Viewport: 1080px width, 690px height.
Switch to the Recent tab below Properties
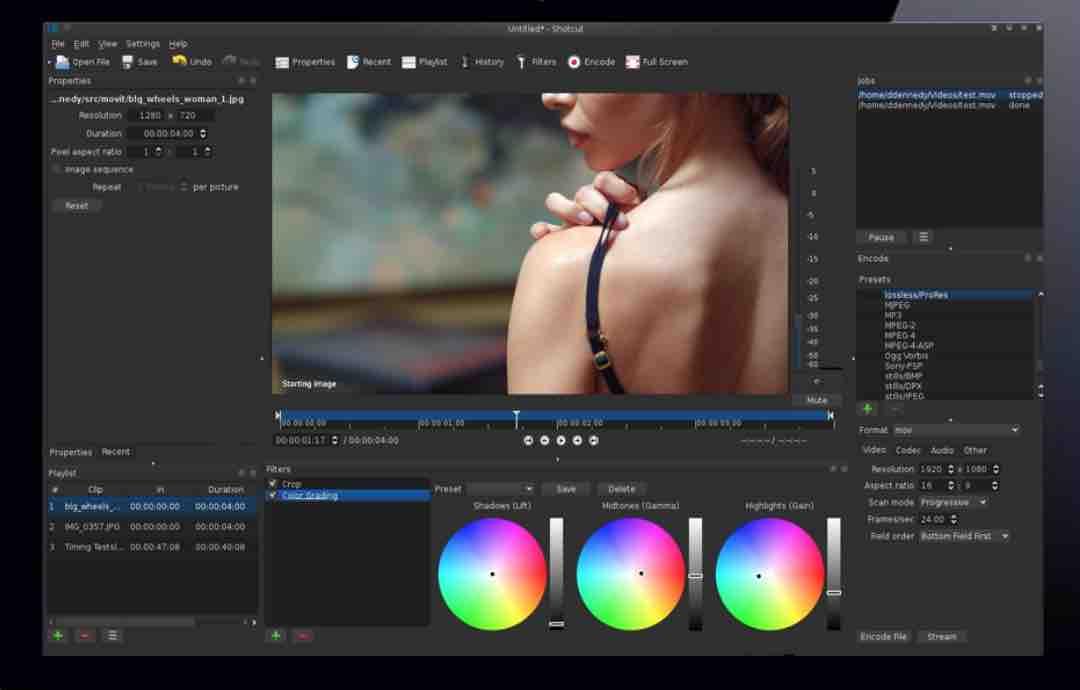pyautogui.click(x=116, y=452)
